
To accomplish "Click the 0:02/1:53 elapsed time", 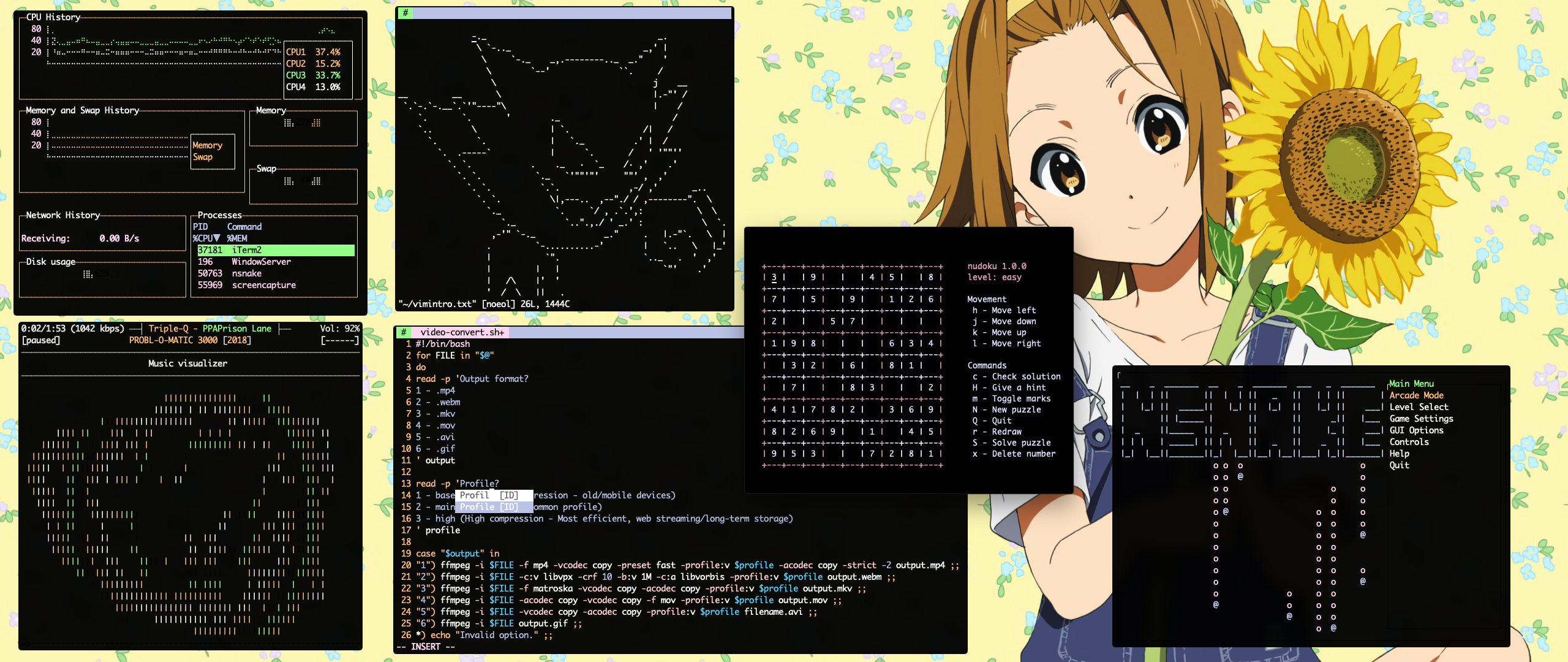I will (43, 329).
